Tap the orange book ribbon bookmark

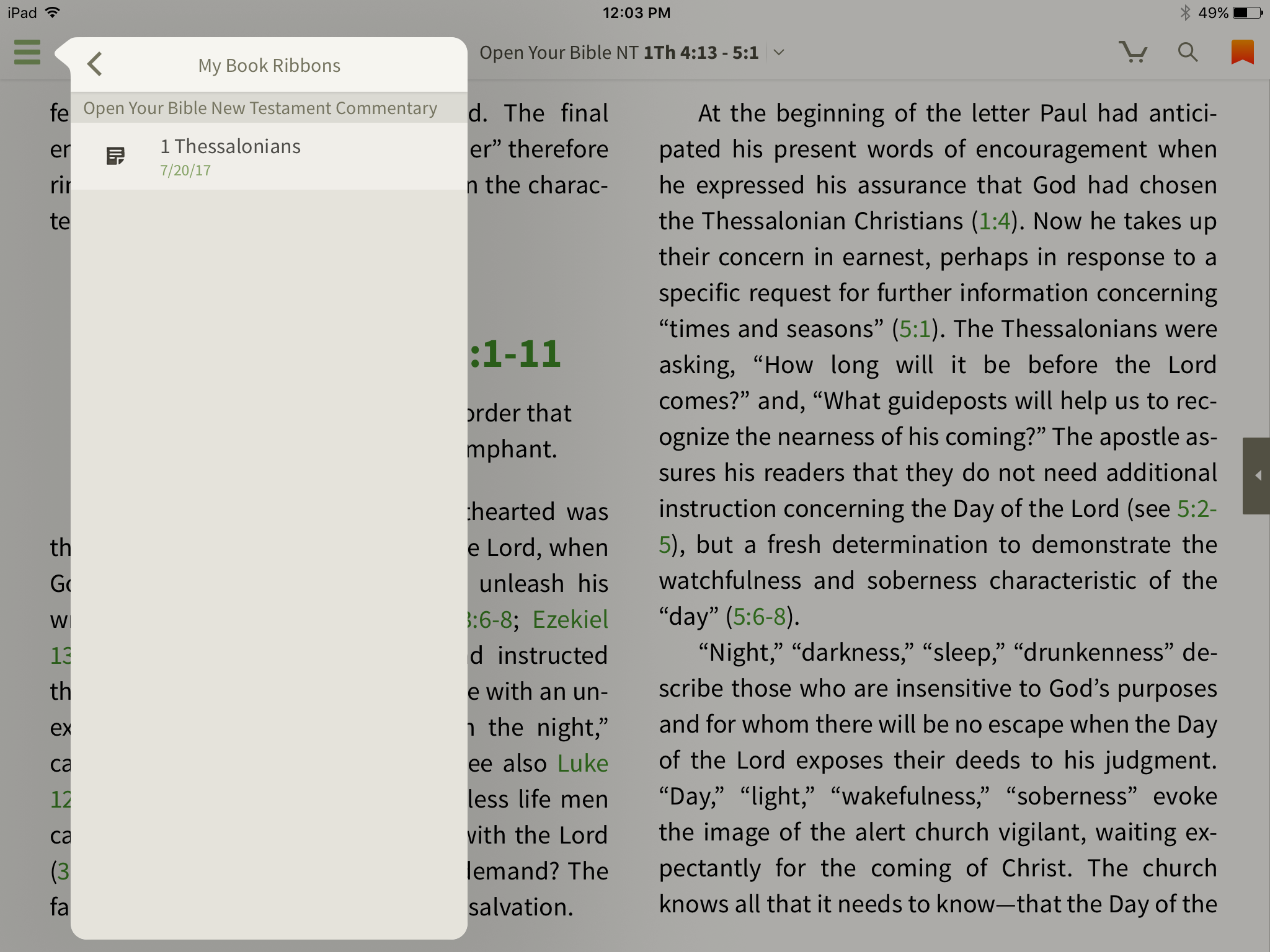pos(1242,52)
